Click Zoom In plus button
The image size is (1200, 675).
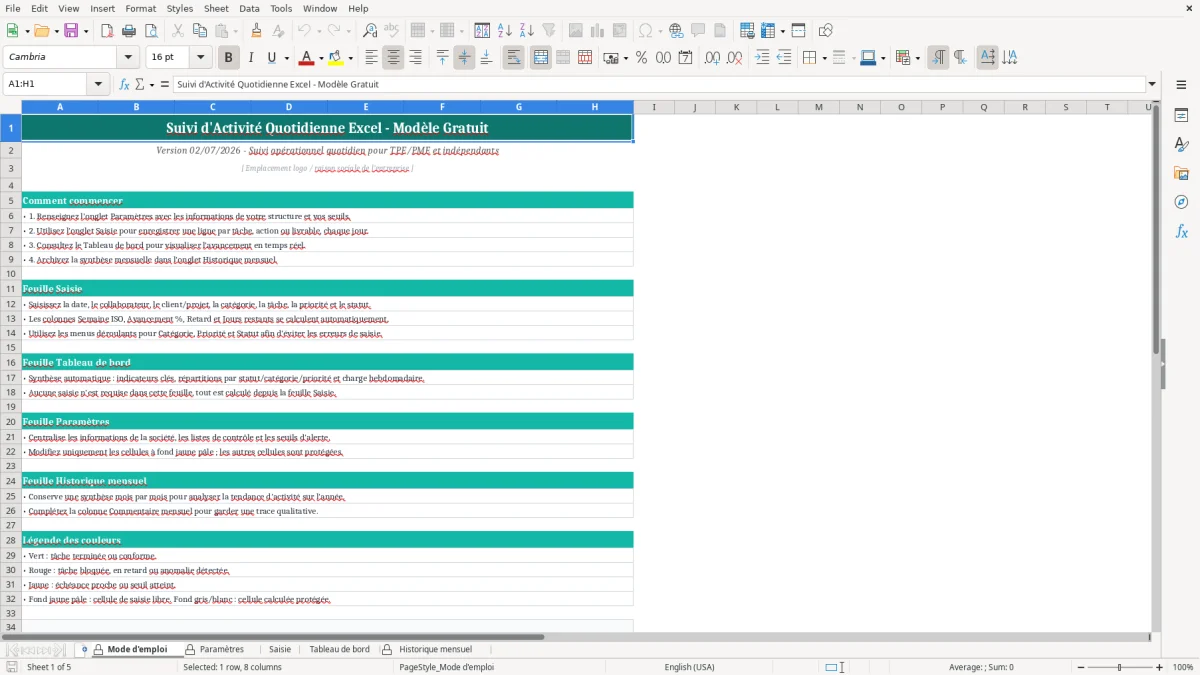(x=1159, y=667)
